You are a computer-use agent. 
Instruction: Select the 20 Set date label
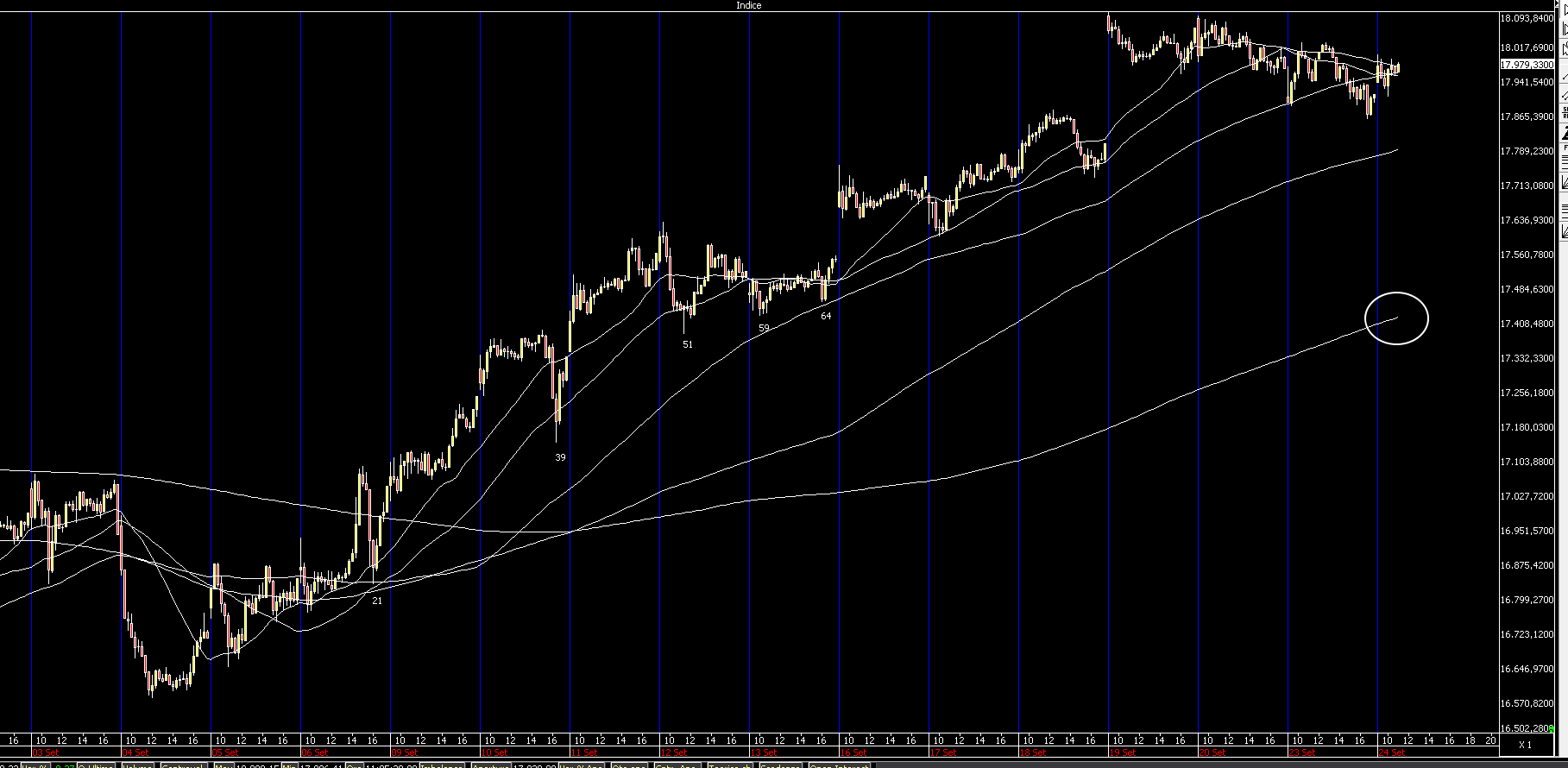point(1212,752)
